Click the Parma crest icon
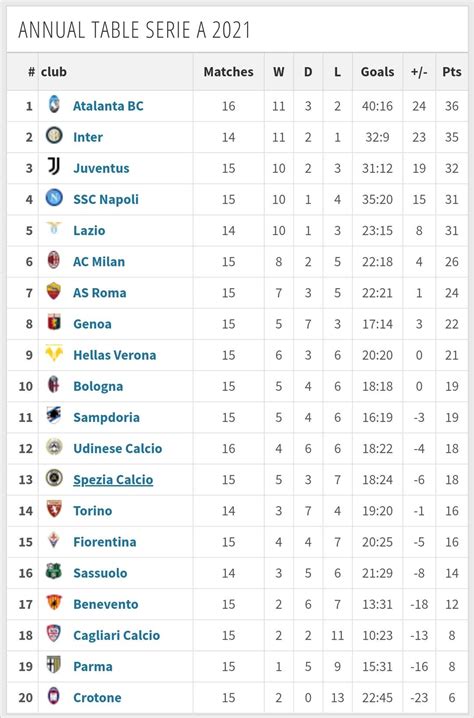474x718 pixels. [x=54, y=664]
